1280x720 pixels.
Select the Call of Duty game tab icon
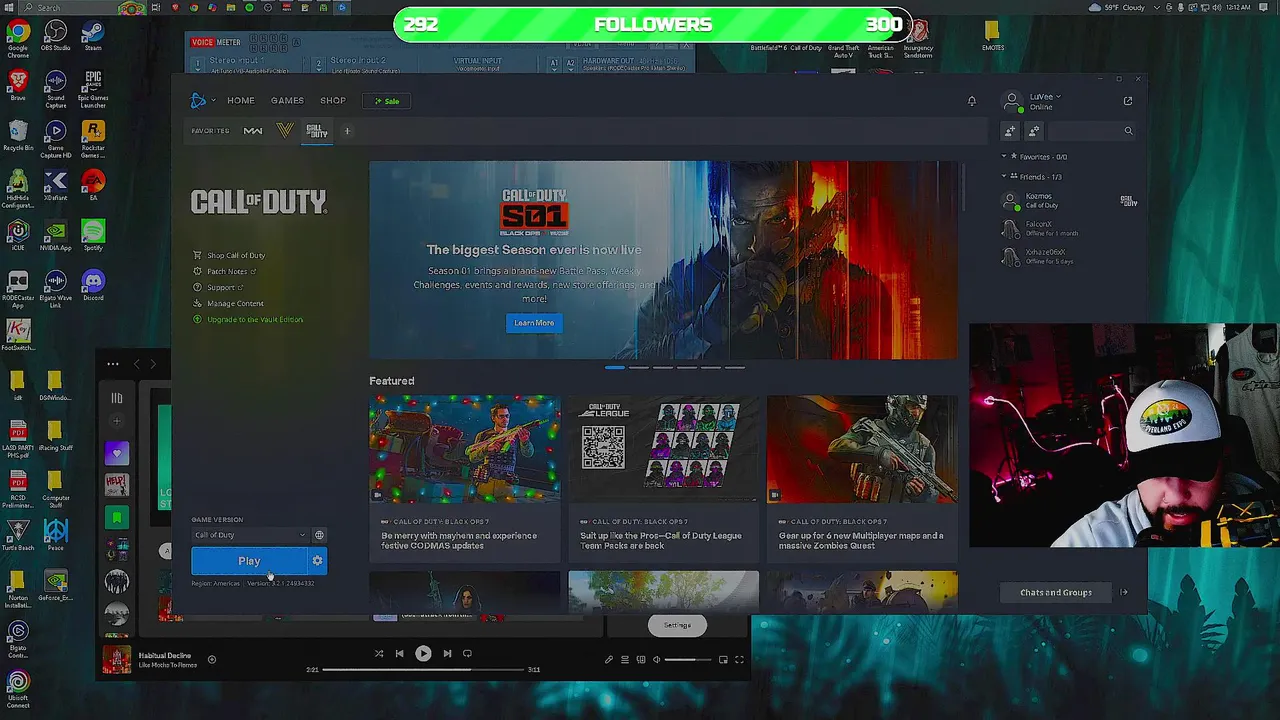tap(316, 131)
